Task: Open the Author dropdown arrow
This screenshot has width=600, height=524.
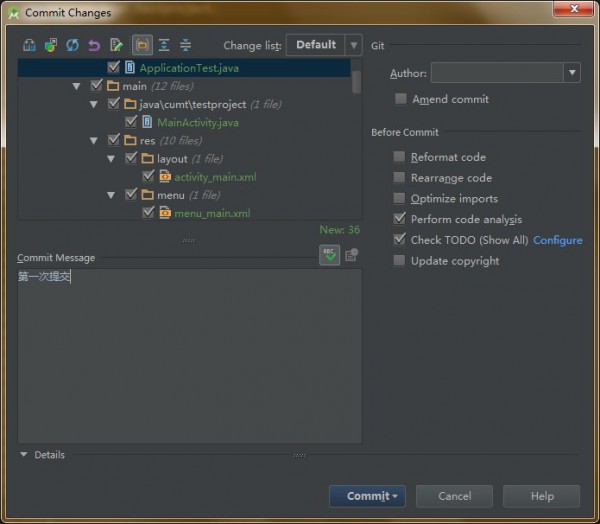Action: tap(572, 72)
